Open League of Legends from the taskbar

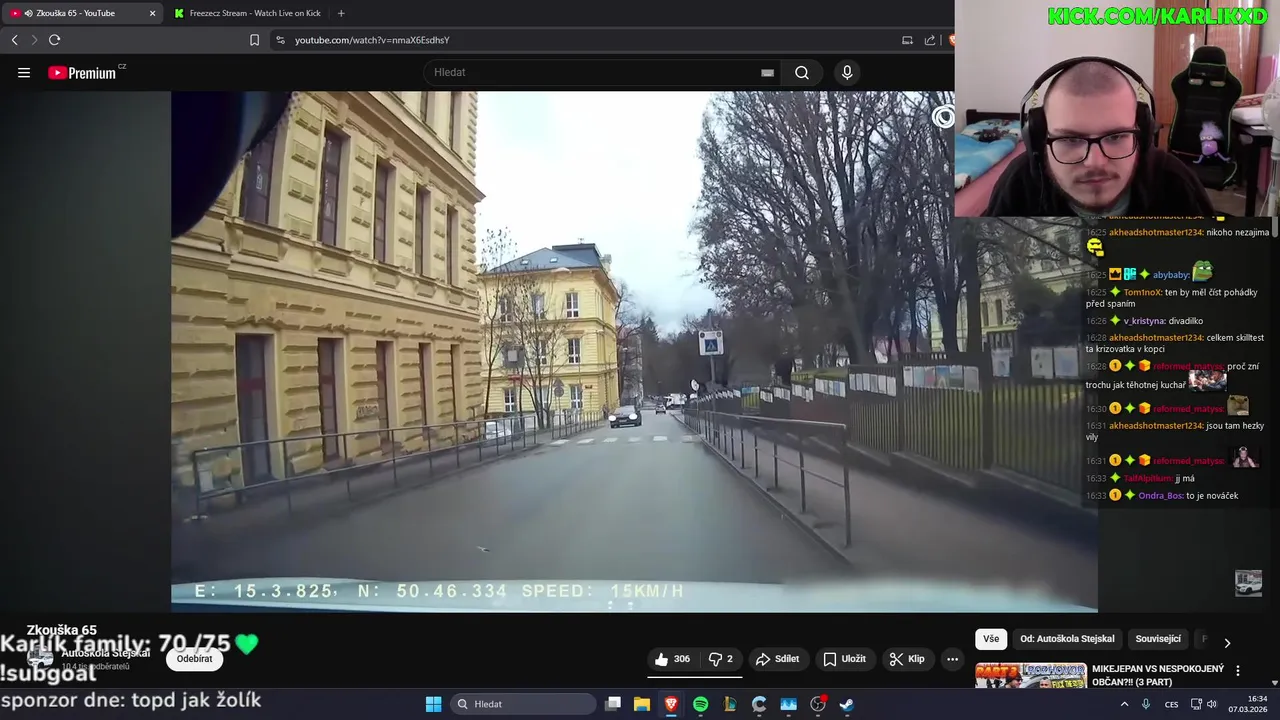click(730, 704)
